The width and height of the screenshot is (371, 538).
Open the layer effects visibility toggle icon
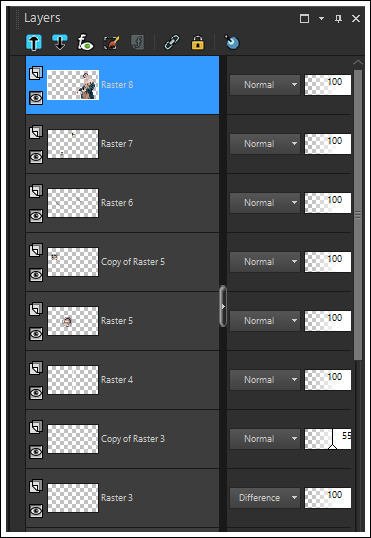coord(85,43)
